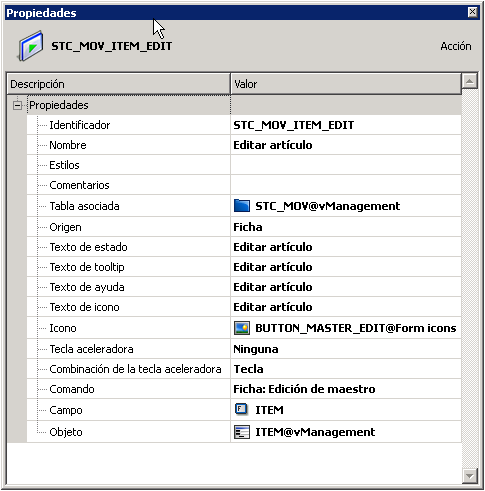The width and height of the screenshot is (485, 491).
Task: Click the value text STC_MOV@vManagement
Action: click(328, 206)
